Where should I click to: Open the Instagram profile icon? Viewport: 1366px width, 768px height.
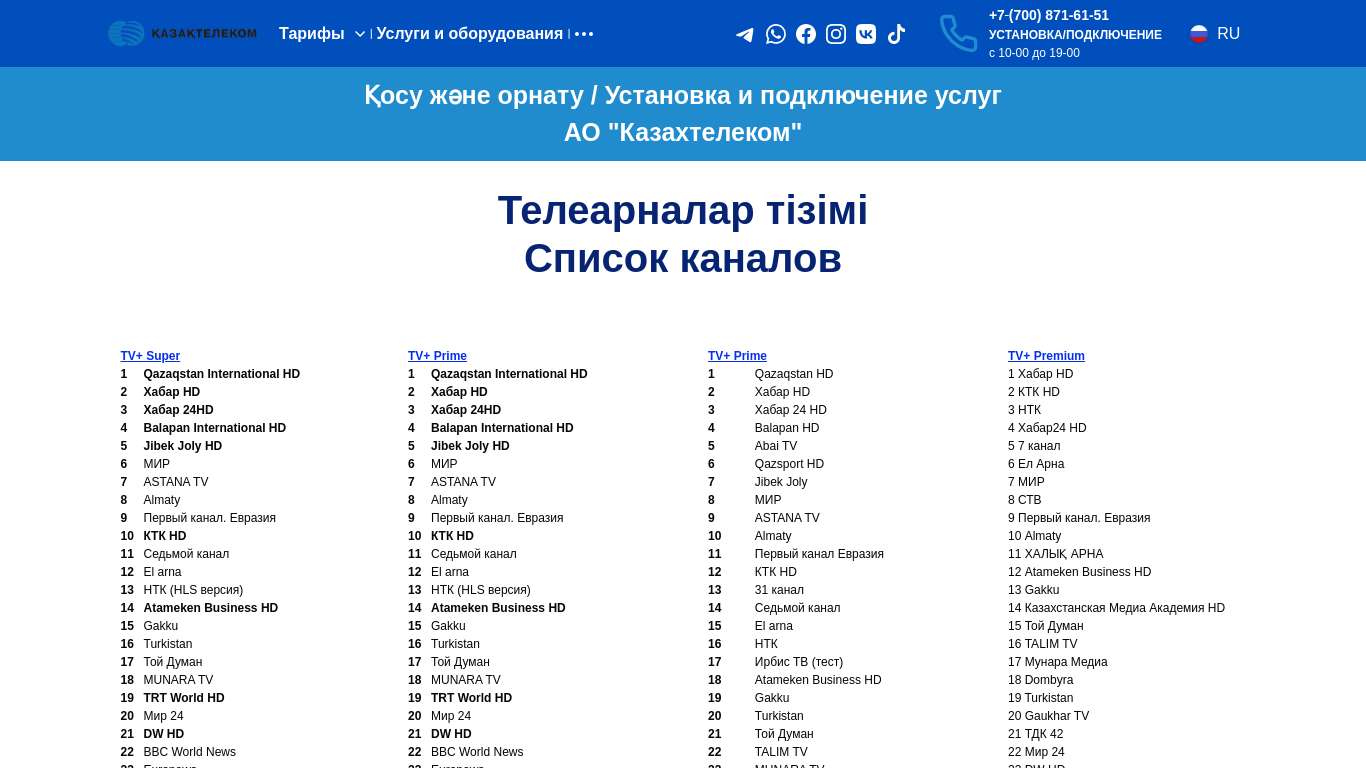point(836,34)
